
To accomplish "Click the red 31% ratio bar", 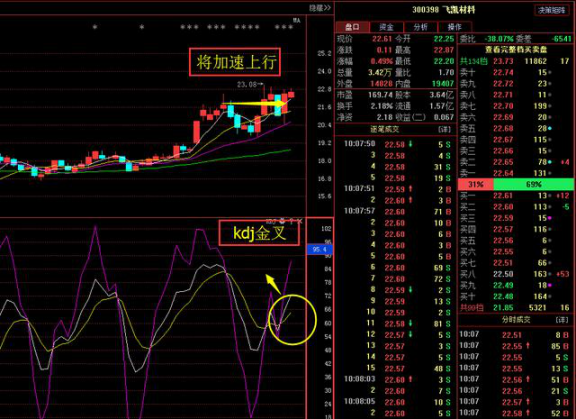I will click(x=476, y=184).
